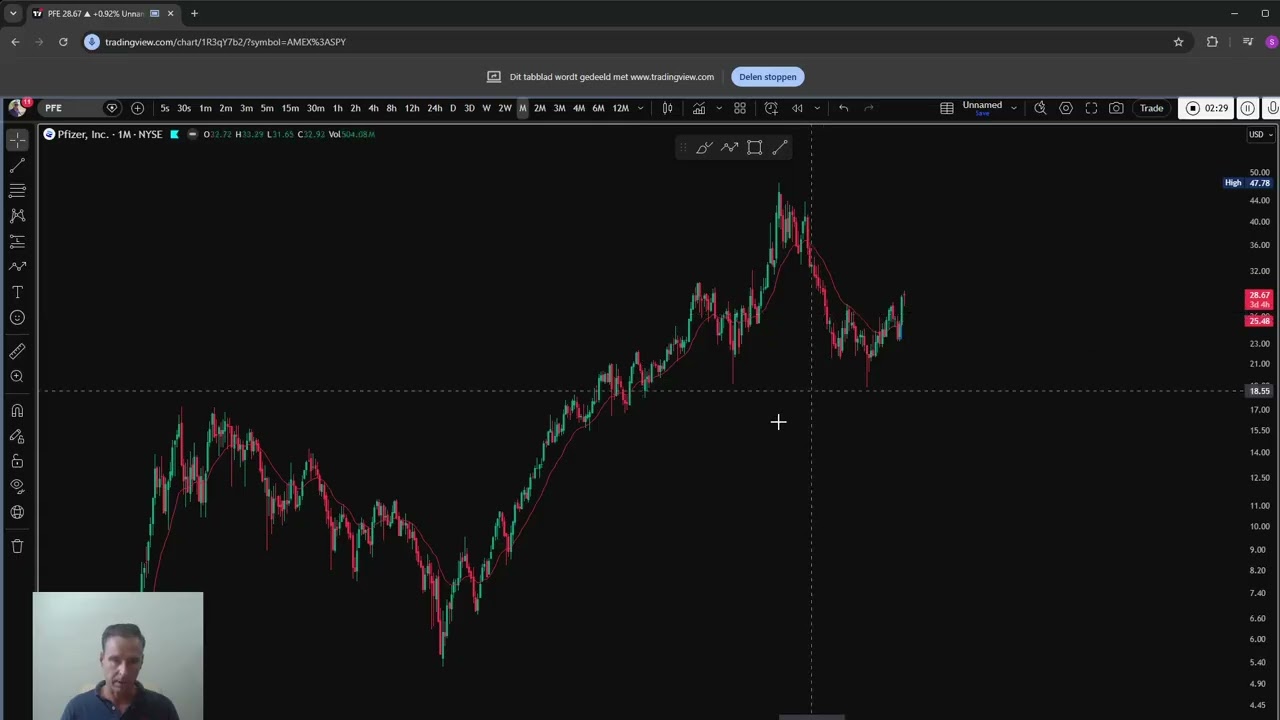
Task: Open the chart settings hexagon icon
Action: pos(1066,108)
